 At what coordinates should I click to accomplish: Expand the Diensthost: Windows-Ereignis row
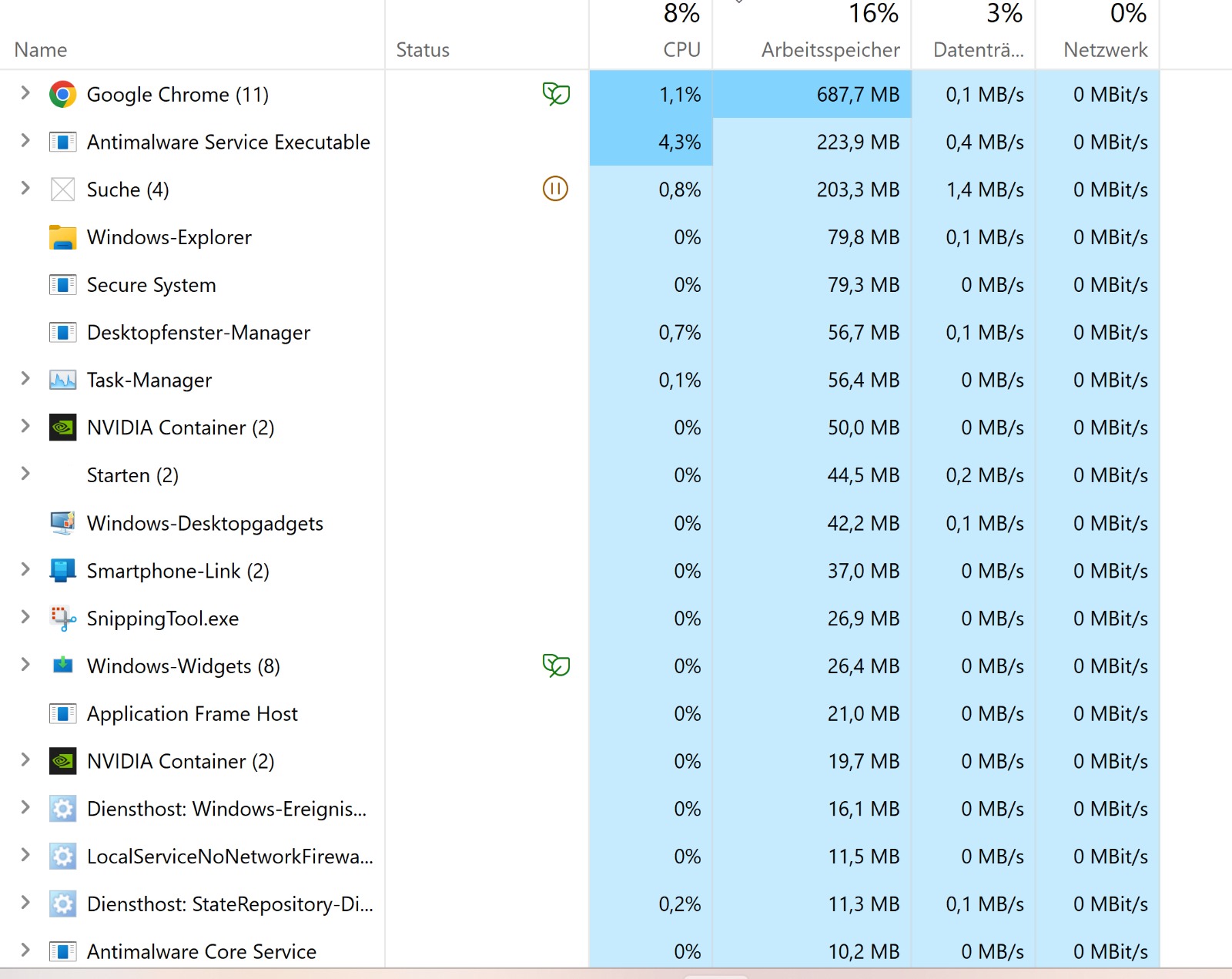point(25,807)
